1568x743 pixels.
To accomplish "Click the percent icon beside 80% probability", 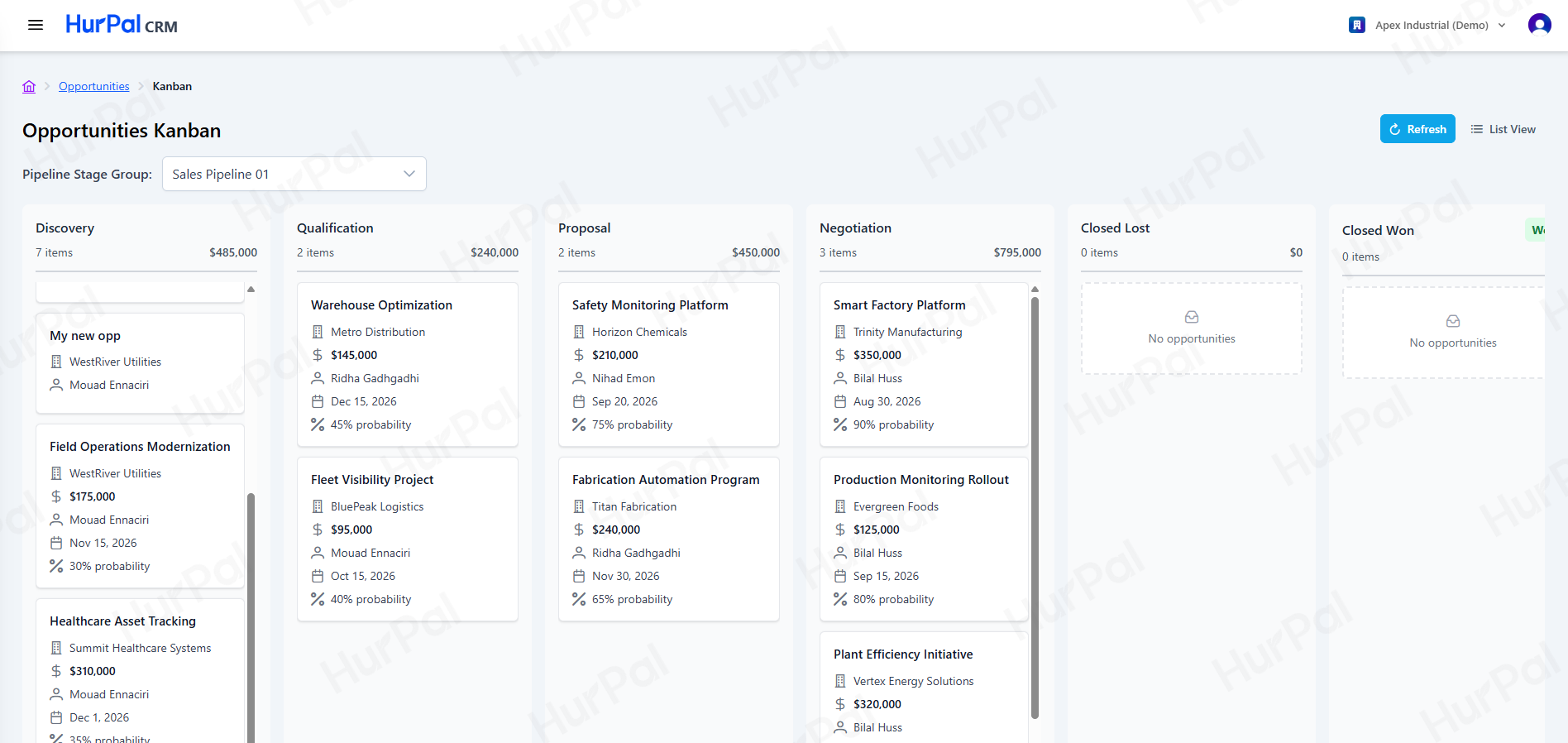I will pyautogui.click(x=840, y=599).
